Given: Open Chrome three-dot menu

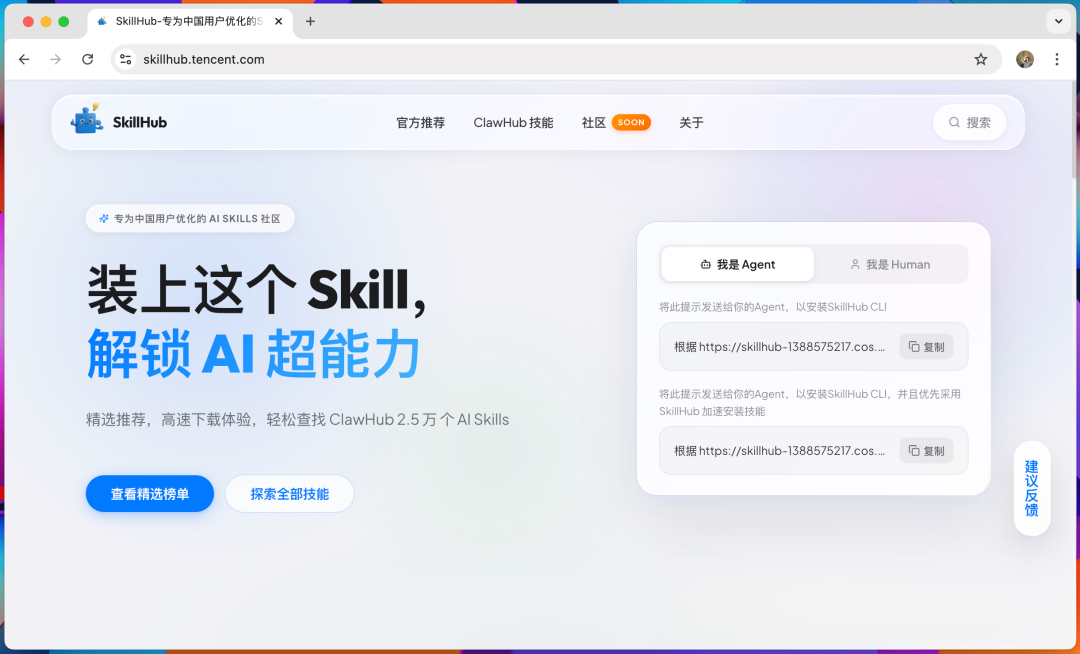Looking at the screenshot, I should (1057, 59).
